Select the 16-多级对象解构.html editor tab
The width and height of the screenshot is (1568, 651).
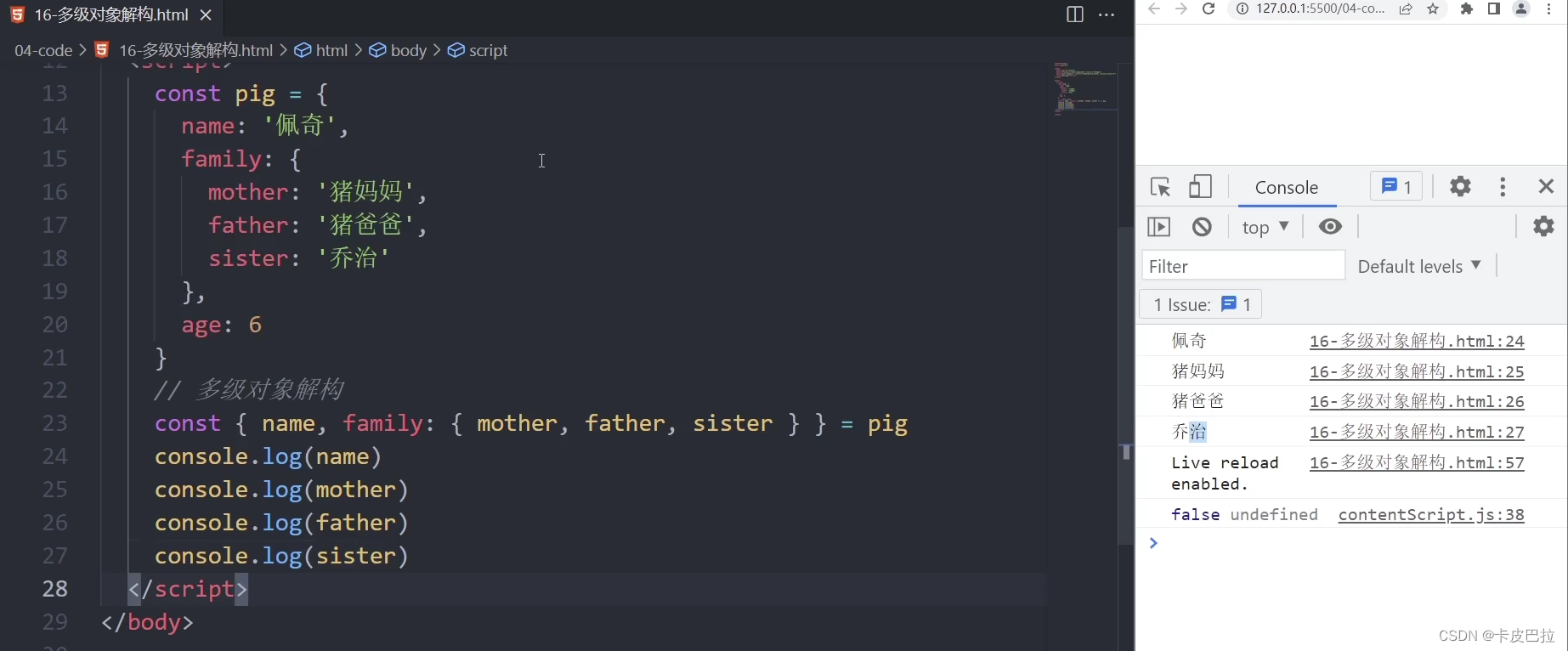(x=111, y=14)
